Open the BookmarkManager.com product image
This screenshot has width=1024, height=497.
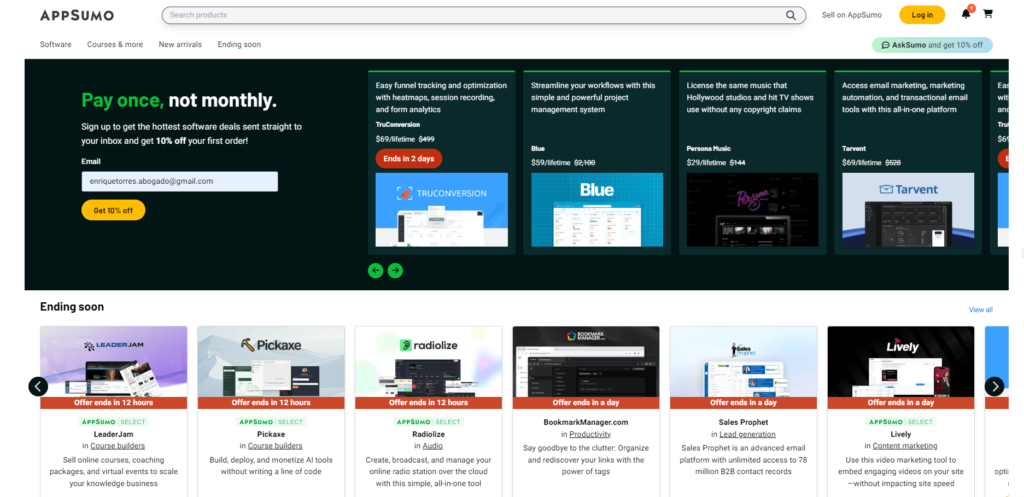click(x=586, y=362)
